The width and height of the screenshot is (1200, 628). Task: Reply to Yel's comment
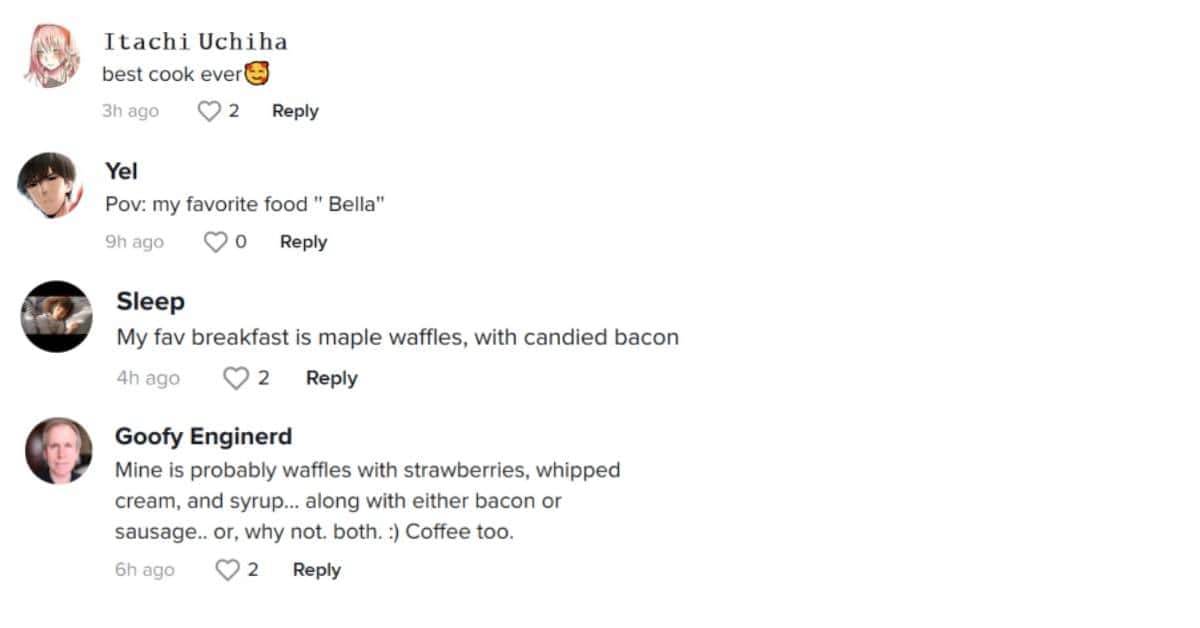pos(302,241)
